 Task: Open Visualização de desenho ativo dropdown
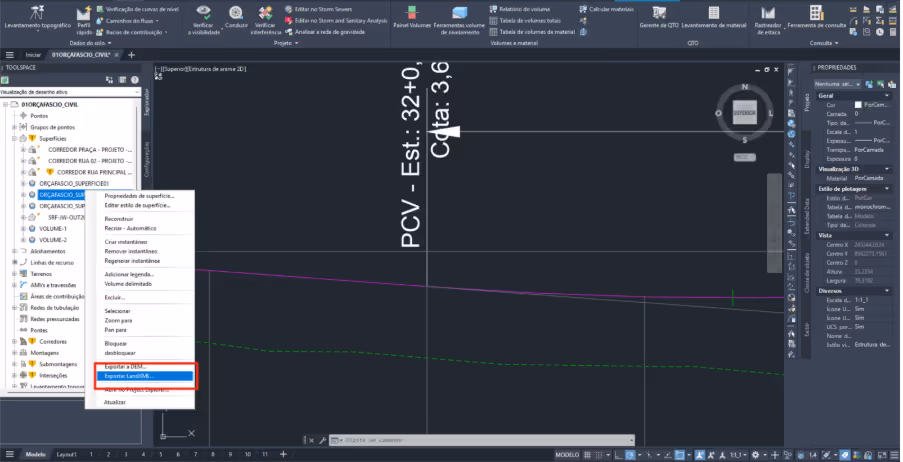[x=70, y=92]
